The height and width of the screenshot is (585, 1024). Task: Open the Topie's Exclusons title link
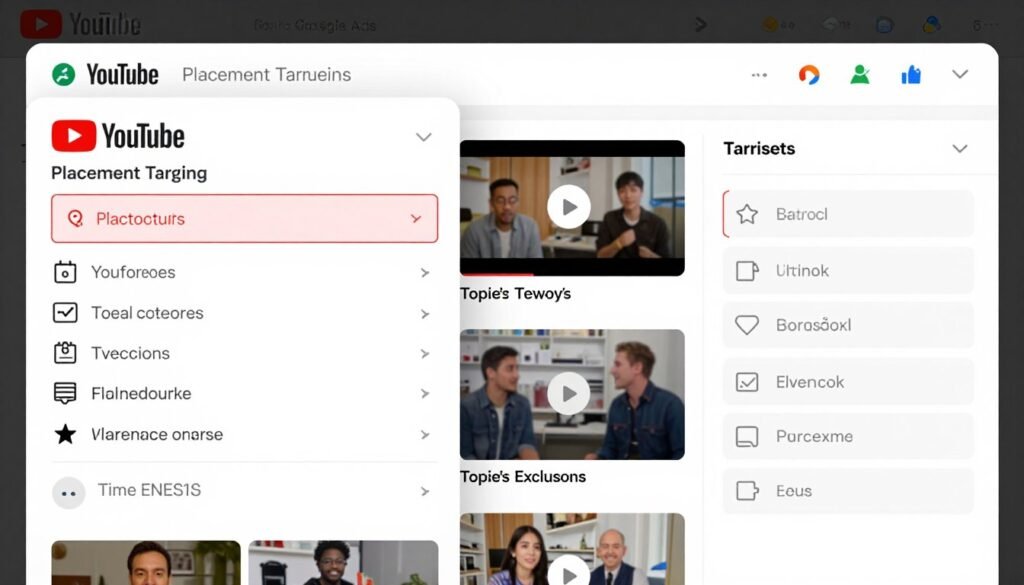(x=523, y=477)
